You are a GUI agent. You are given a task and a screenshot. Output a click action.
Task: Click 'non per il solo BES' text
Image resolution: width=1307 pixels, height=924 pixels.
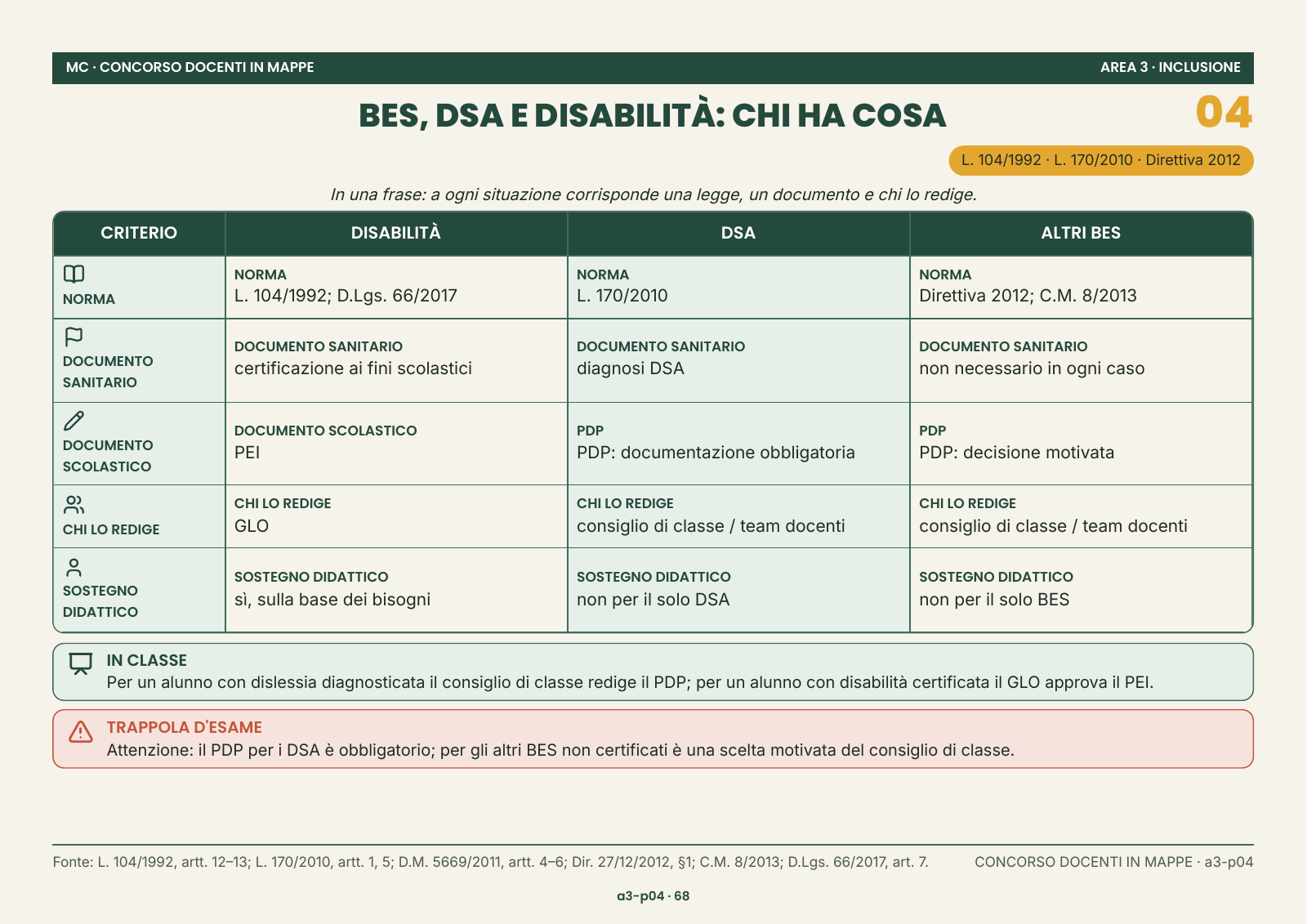(994, 600)
